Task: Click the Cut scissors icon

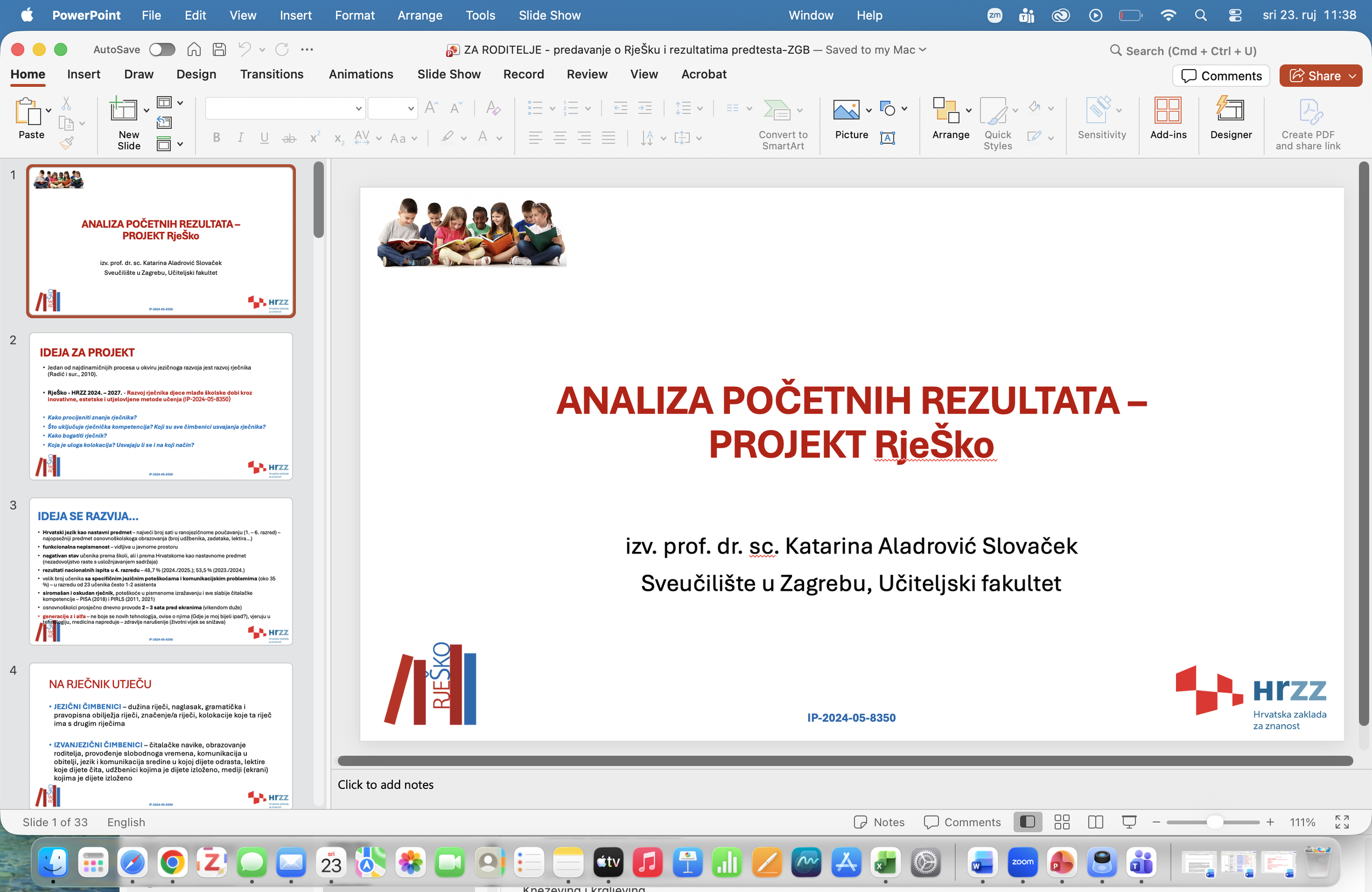Action: pos(66,103)
